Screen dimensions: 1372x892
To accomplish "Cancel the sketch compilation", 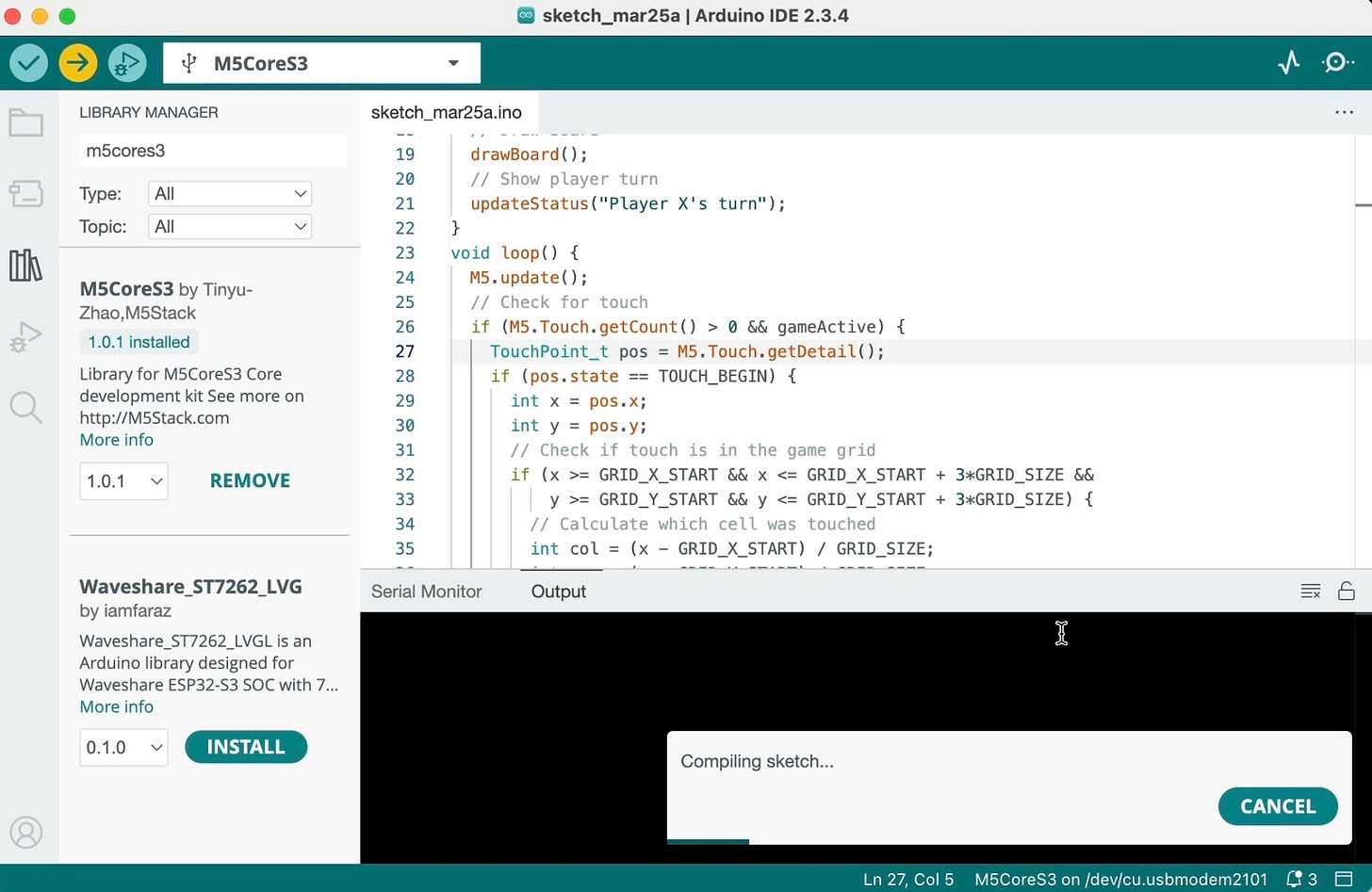I will coord(1278,806).
